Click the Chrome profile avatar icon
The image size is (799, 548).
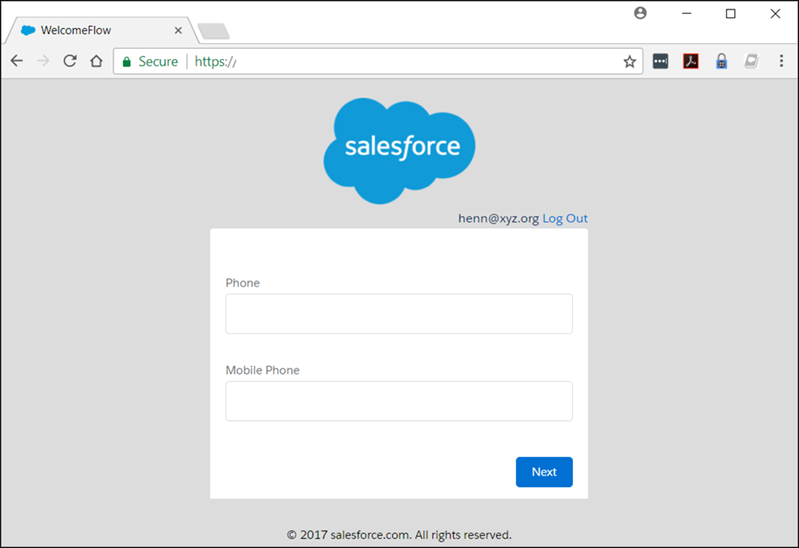coord(641,13)
